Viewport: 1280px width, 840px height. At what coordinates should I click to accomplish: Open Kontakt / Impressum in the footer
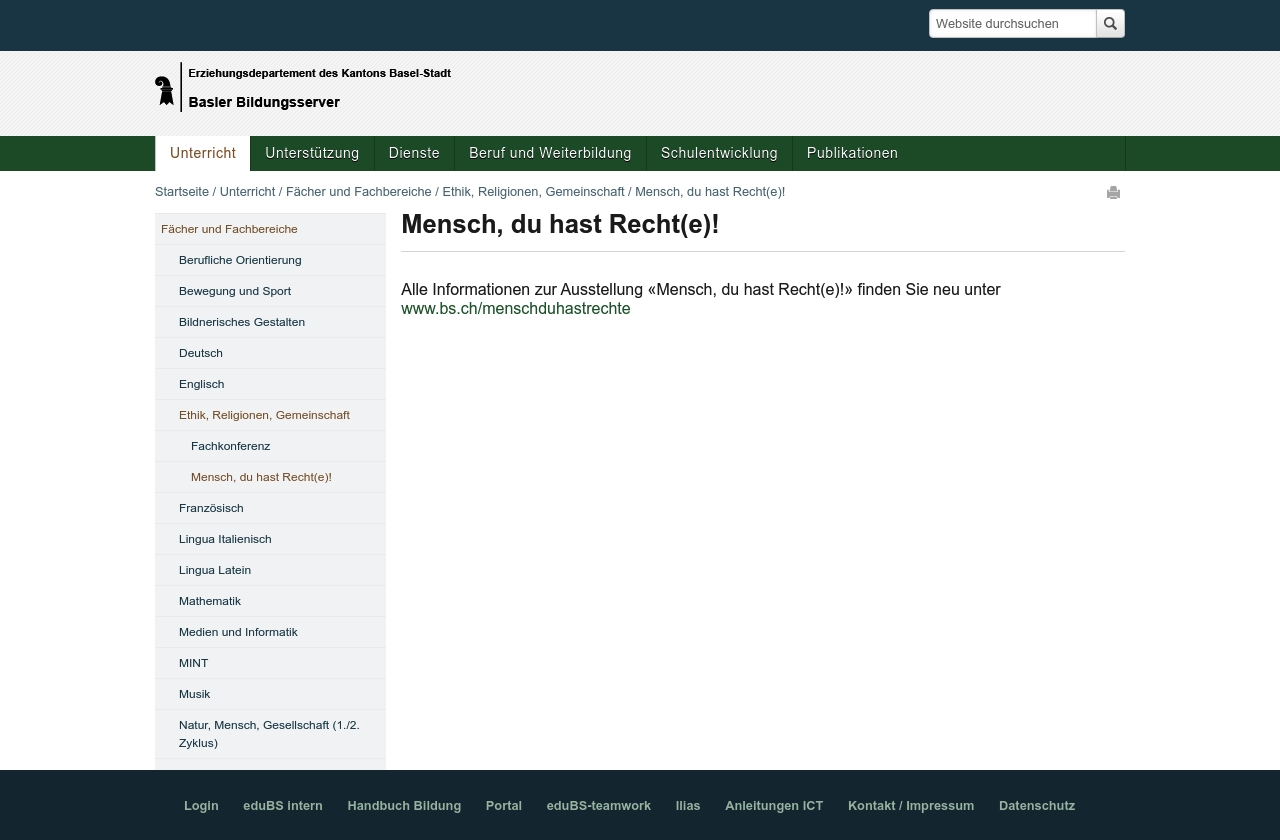(911, 806)
